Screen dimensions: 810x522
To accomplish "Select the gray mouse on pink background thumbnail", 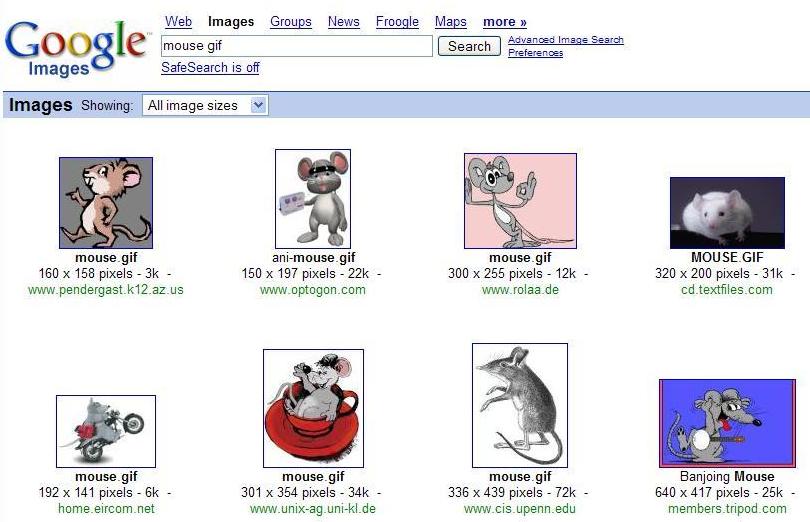I will 520,200.
